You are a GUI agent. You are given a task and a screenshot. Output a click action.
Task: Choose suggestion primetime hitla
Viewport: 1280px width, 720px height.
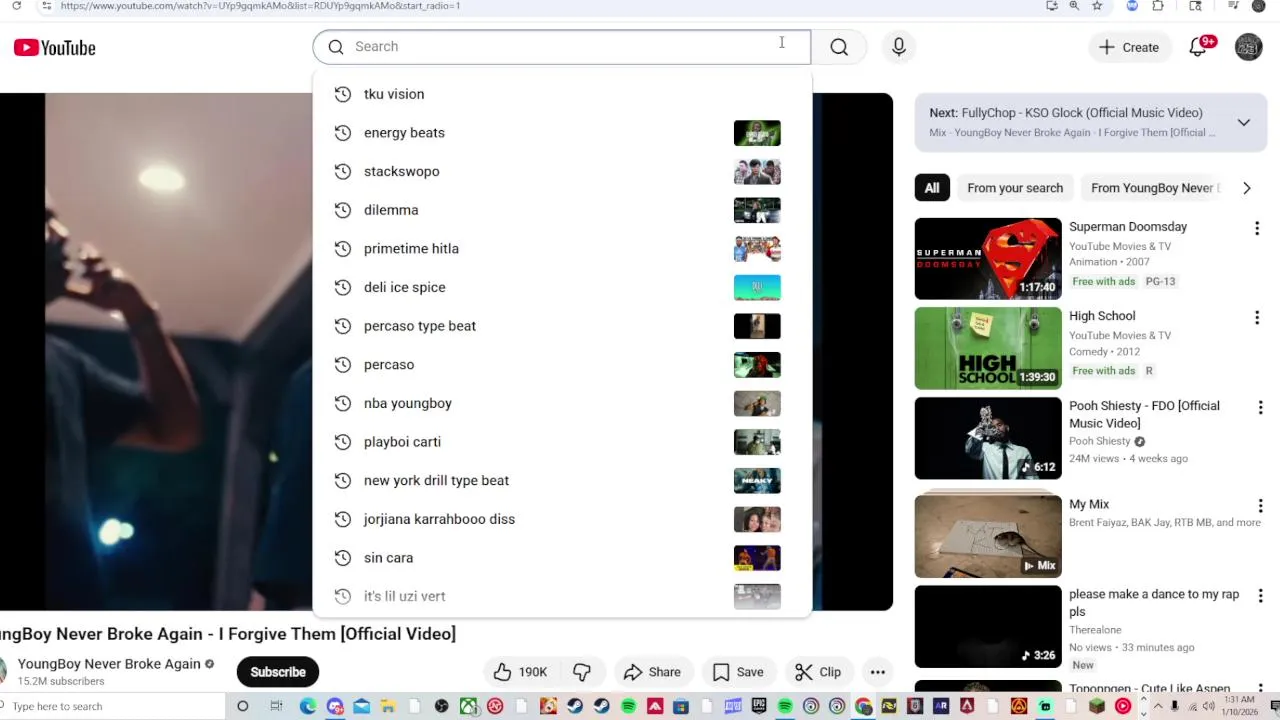562,249
